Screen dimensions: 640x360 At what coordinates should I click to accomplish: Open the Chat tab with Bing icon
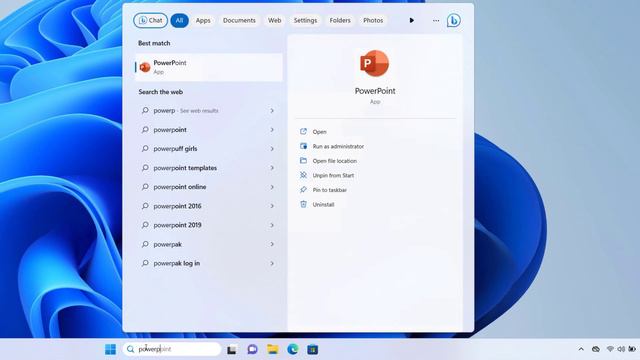(150, 20)
